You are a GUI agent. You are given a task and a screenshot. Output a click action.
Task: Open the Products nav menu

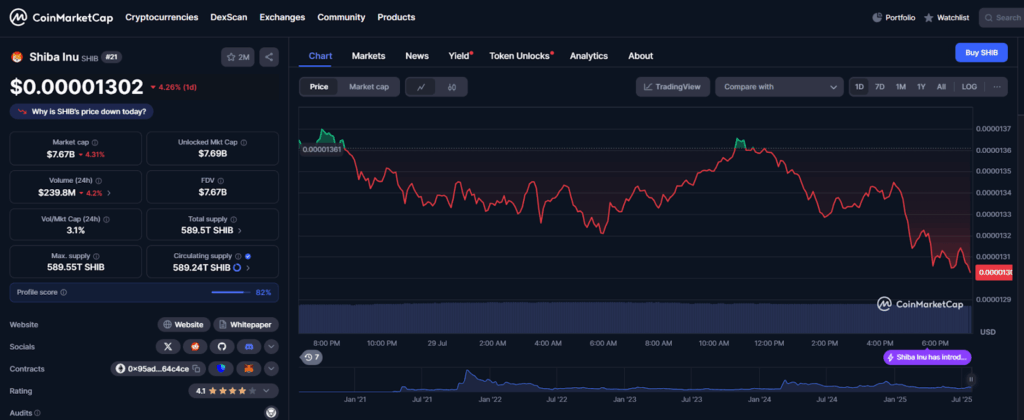[396, 18]
